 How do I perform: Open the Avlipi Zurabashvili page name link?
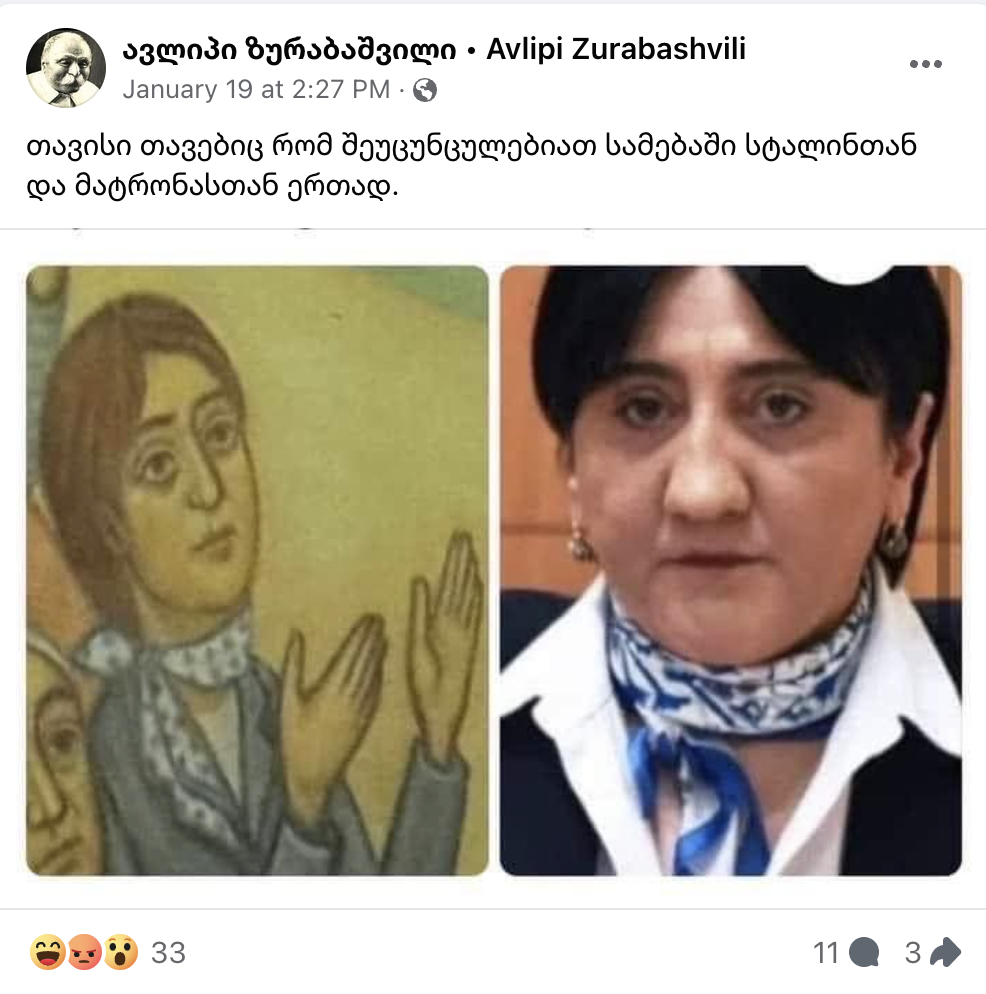616,49
